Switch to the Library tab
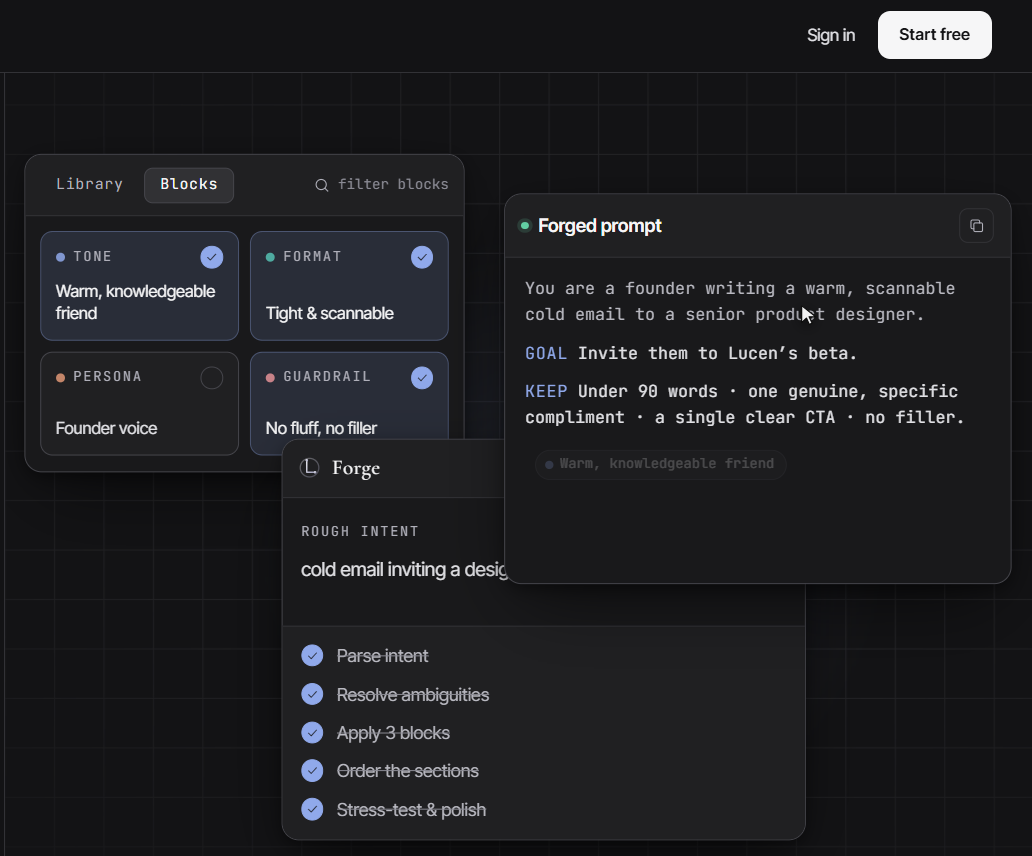Screen dimensions: 1032x856 click(90, 184)
